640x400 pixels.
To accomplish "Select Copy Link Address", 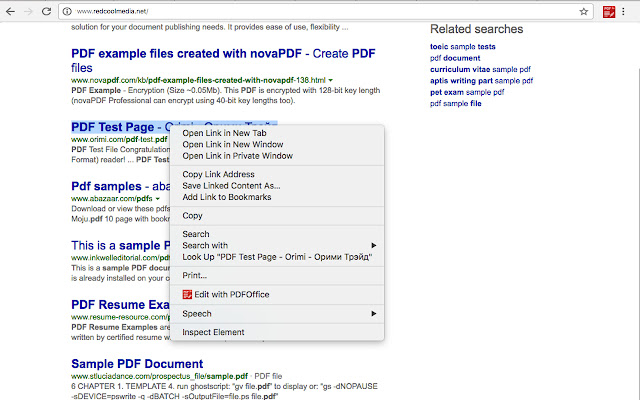I will (x=218, y=174).
